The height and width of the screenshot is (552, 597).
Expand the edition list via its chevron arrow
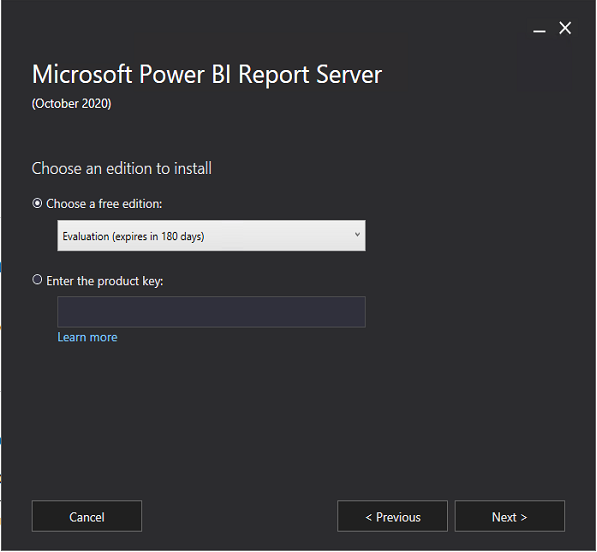point(357,235)
